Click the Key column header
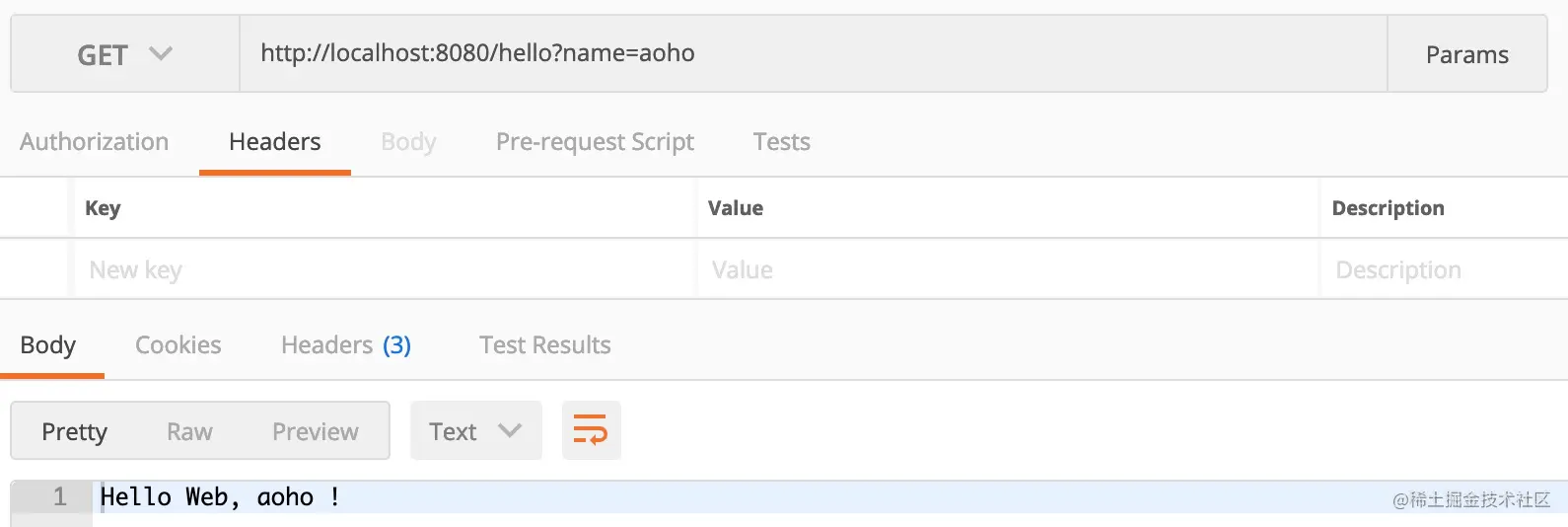Screen dimensions: 1568x527 click(x=103, y=208)
